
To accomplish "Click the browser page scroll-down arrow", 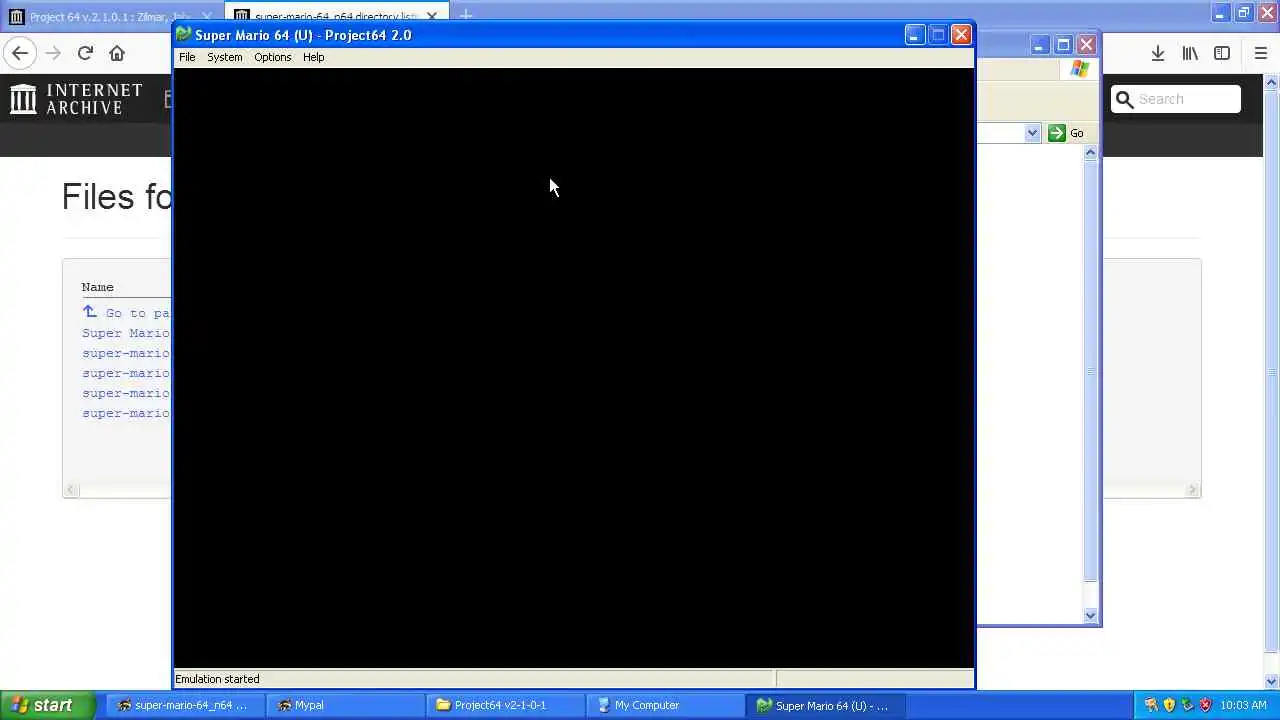I will pyautogui.click(x=1271, y=682).
